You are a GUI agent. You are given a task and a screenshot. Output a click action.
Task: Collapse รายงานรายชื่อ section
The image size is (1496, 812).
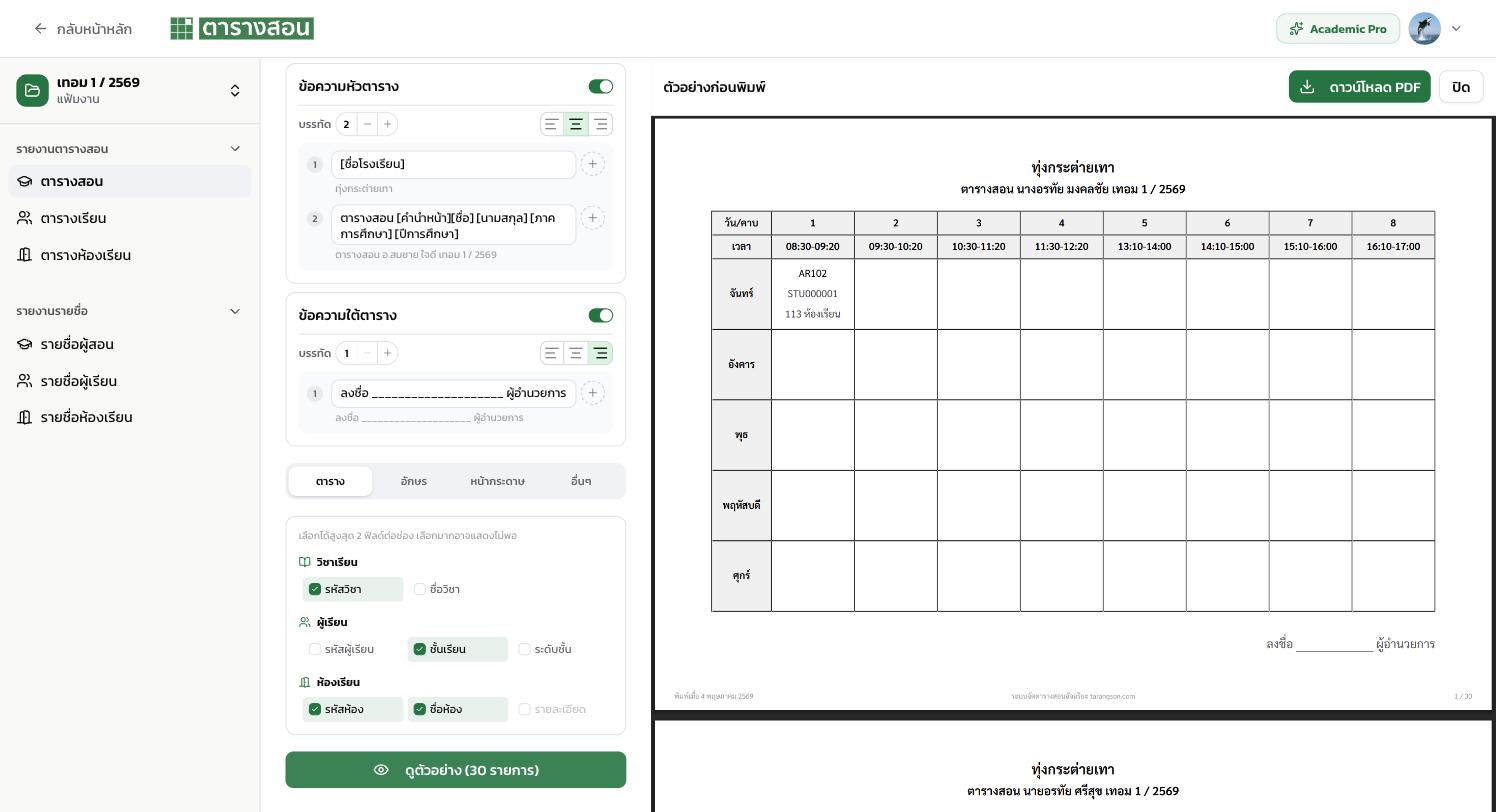[x=235, y=311]
